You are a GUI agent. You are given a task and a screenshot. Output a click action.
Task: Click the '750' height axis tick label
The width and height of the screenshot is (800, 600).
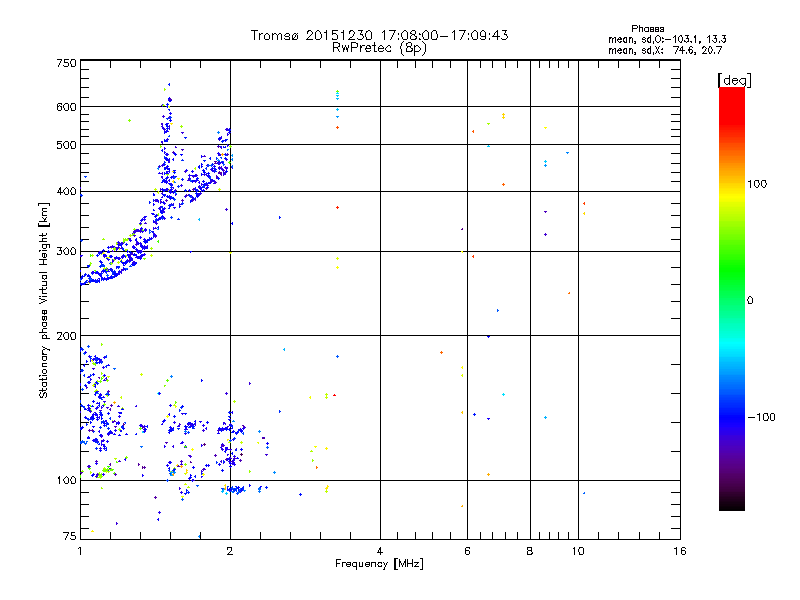(66, 63)
